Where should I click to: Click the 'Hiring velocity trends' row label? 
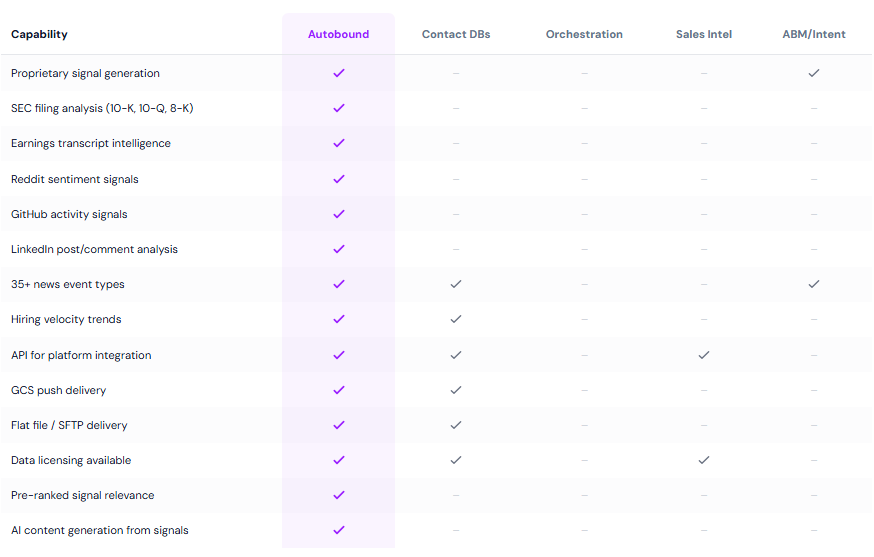[x=66, y=320]
